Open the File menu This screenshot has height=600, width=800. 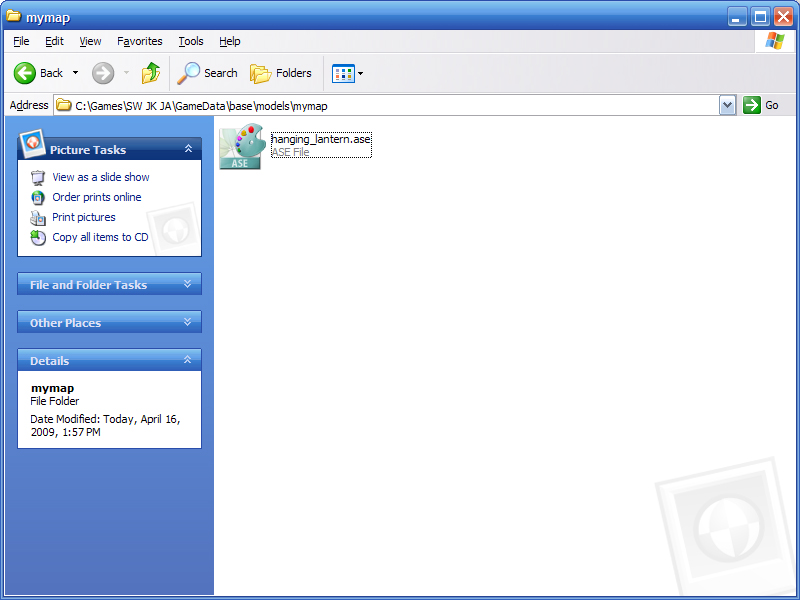(x=21, y=41)
